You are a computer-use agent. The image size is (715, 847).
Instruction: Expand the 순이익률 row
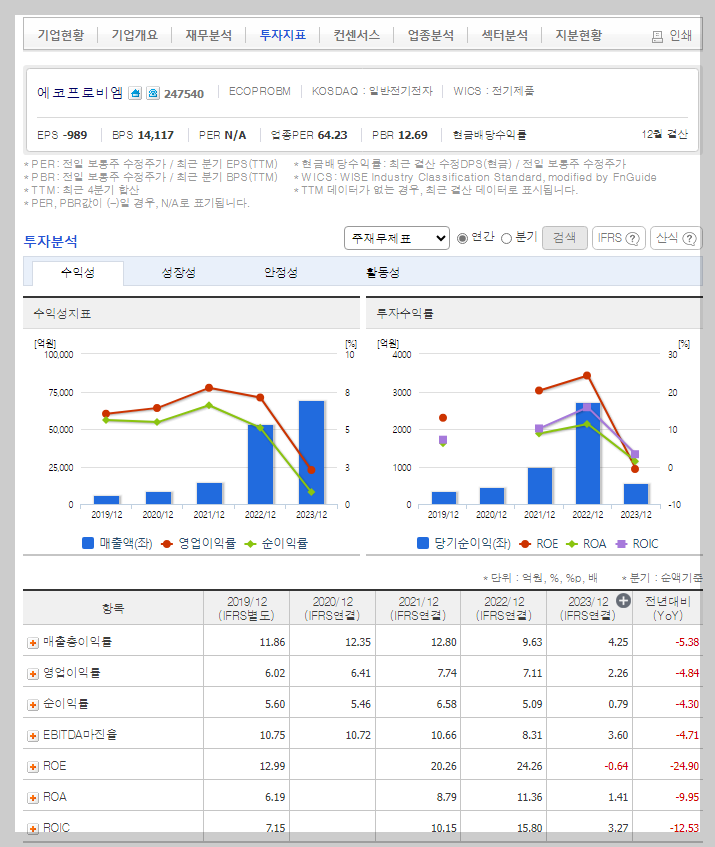(33, 704)
